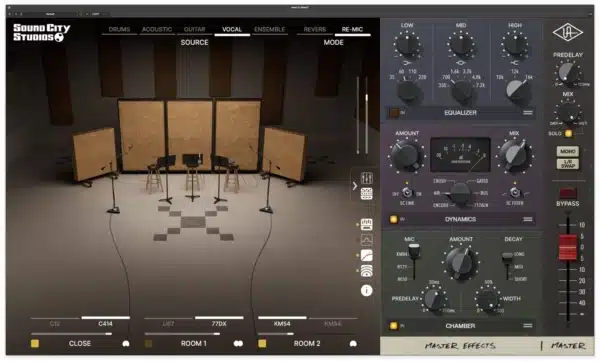Open the Equalizer module hamburger menu
The height and width of the screenshot is (362, 600).
528,113
